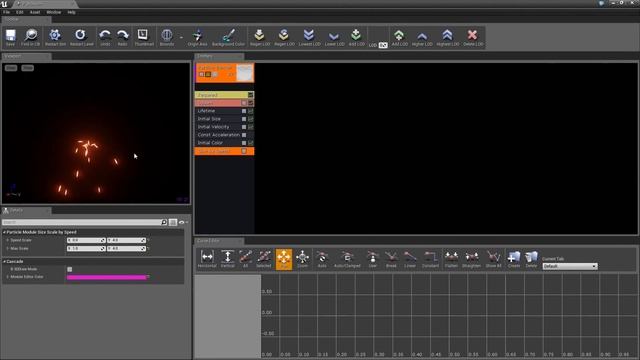The height and width of the screenshot is (360, 640).
Task: Select the Const Acceleration module row
Action: click(224, 135)
